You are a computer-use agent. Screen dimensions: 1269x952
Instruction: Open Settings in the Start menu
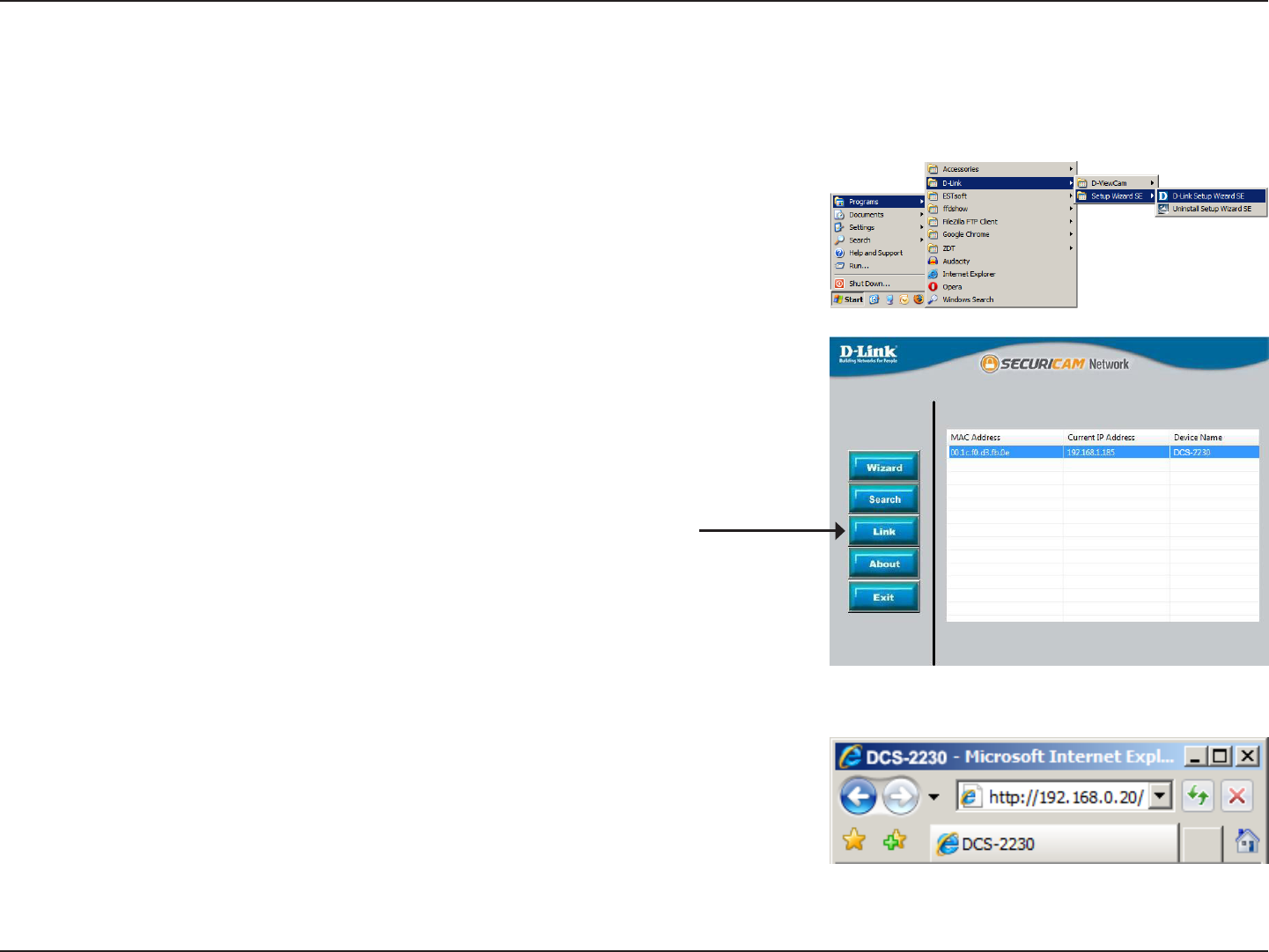point(879,227)
